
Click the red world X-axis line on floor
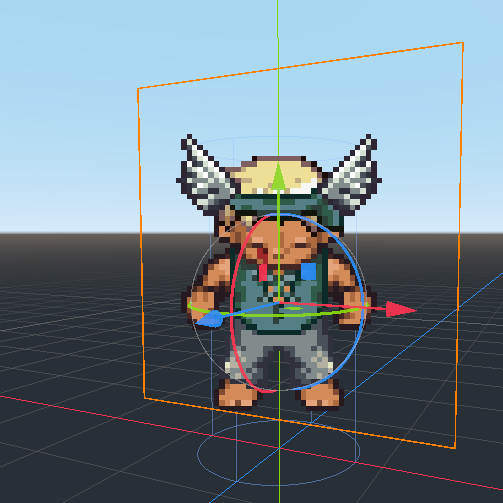pos(100,413)
